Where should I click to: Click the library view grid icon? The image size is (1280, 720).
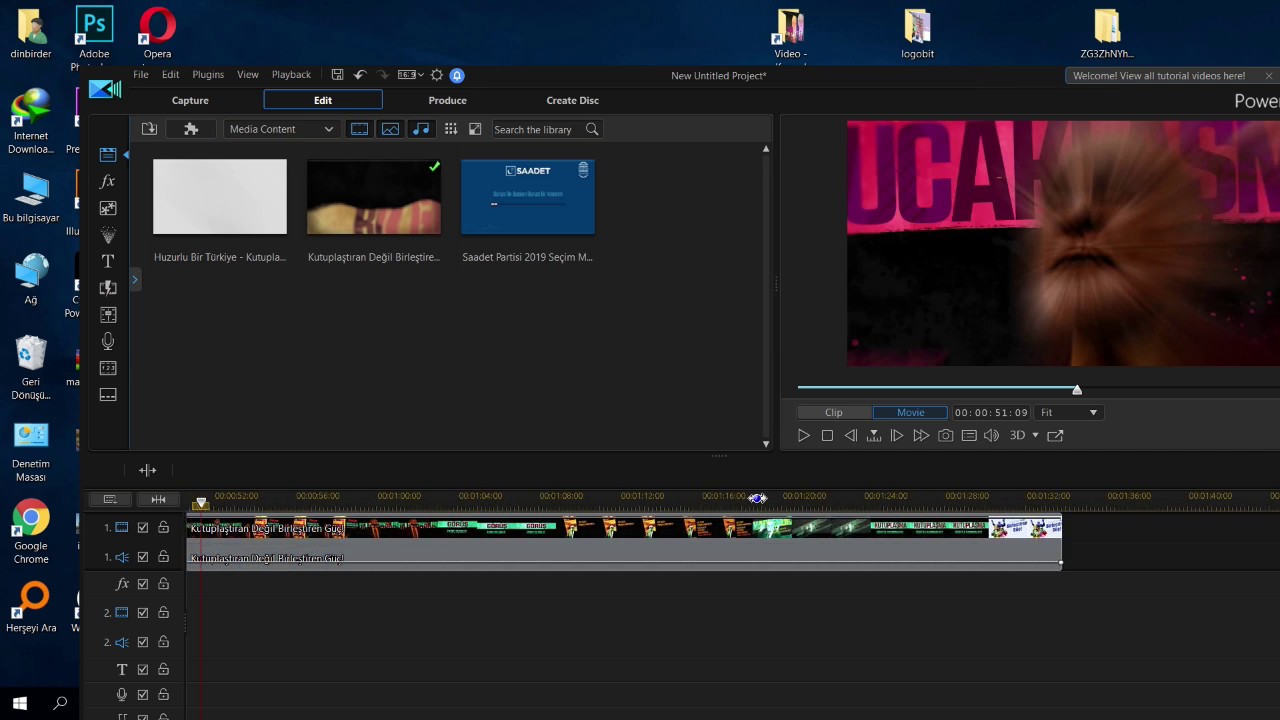point(451,129)
